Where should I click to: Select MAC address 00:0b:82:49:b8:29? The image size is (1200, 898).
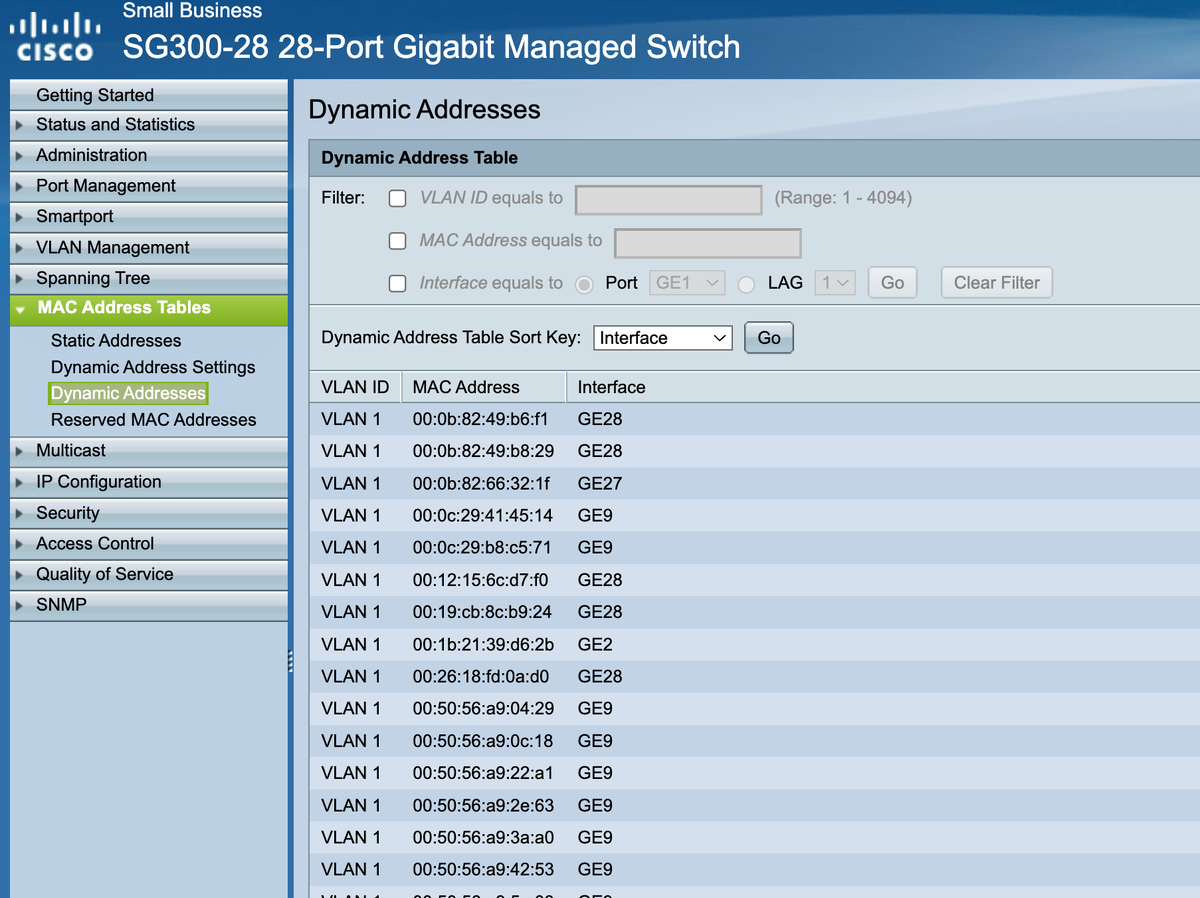click(x=483, y=451)
